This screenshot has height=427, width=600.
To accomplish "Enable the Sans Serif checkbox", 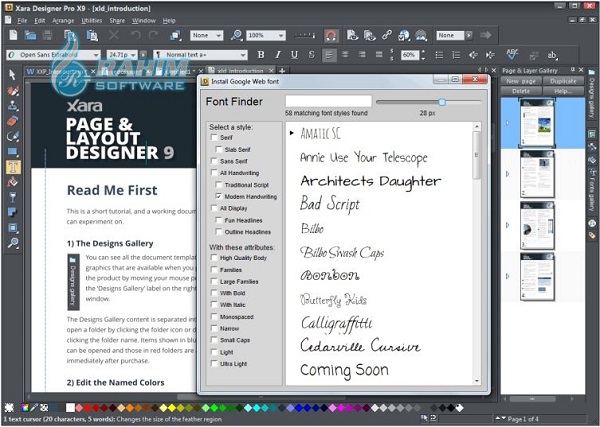I will pos(214,161).
